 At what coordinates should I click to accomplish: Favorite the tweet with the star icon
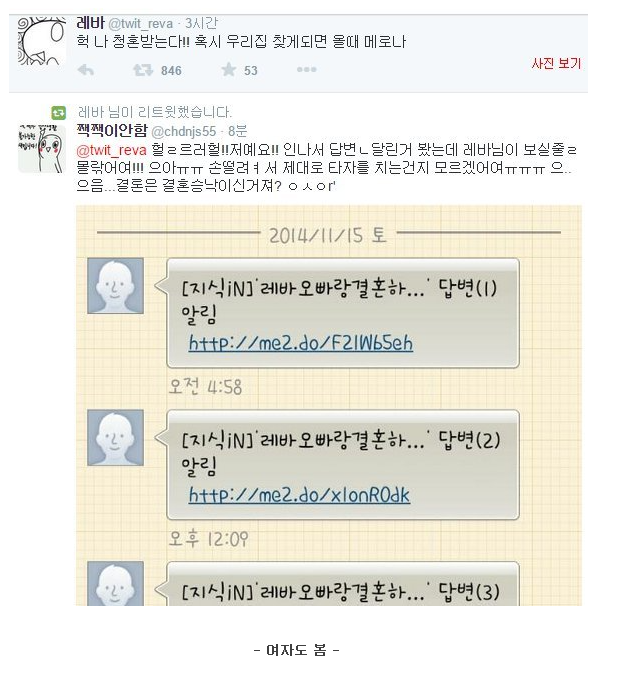point(228,70)
